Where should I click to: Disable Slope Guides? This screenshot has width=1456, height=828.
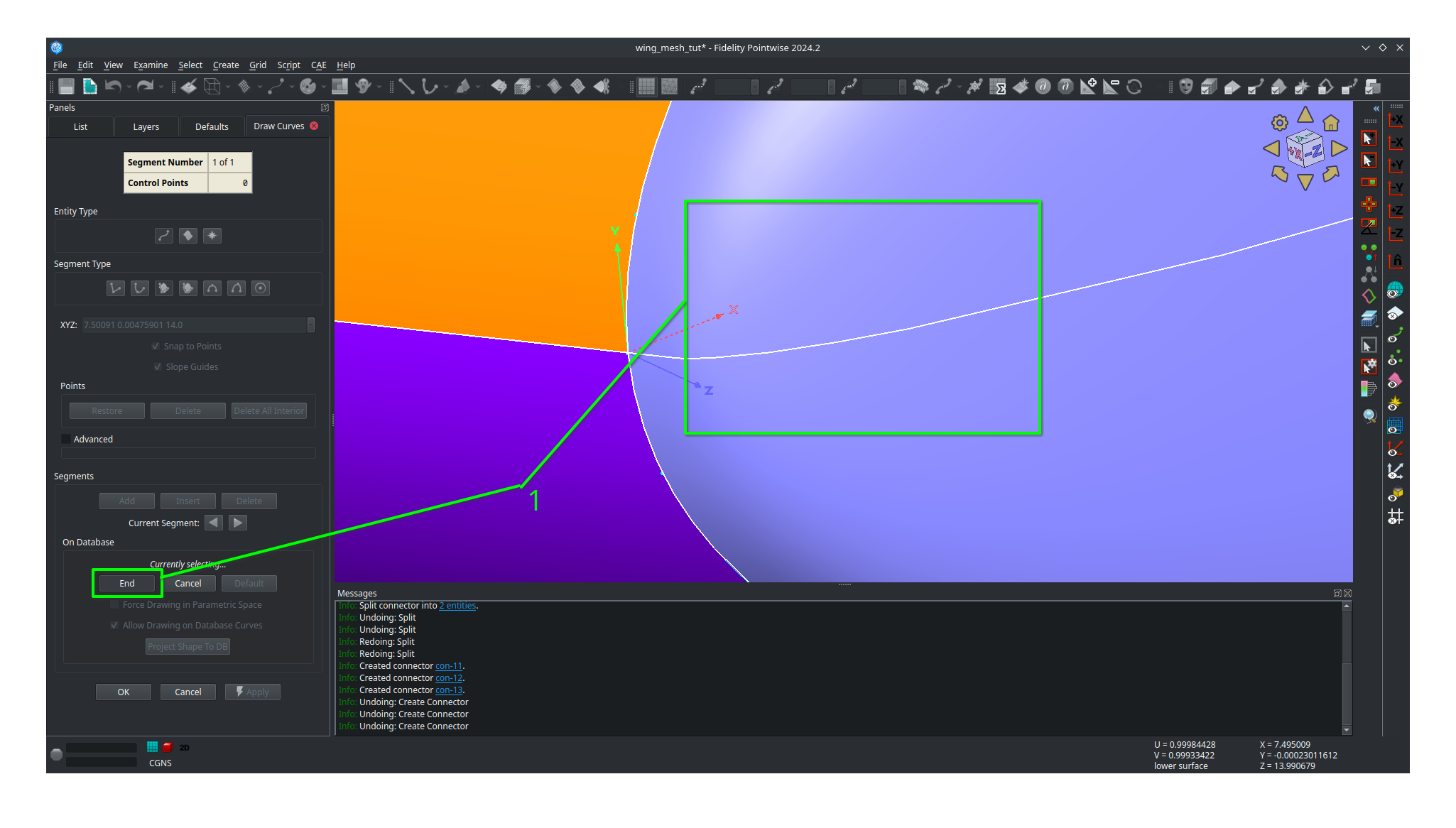click(158, 366)
